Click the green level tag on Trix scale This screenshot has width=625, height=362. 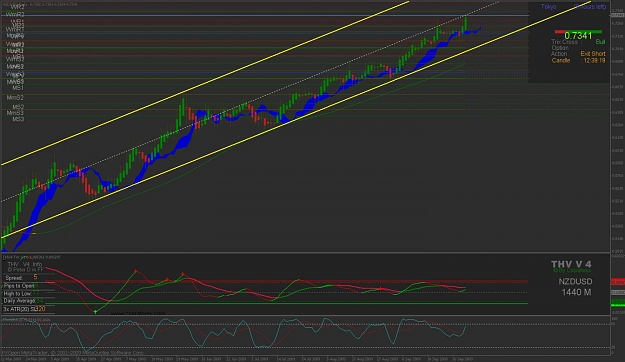click(618, 303)
